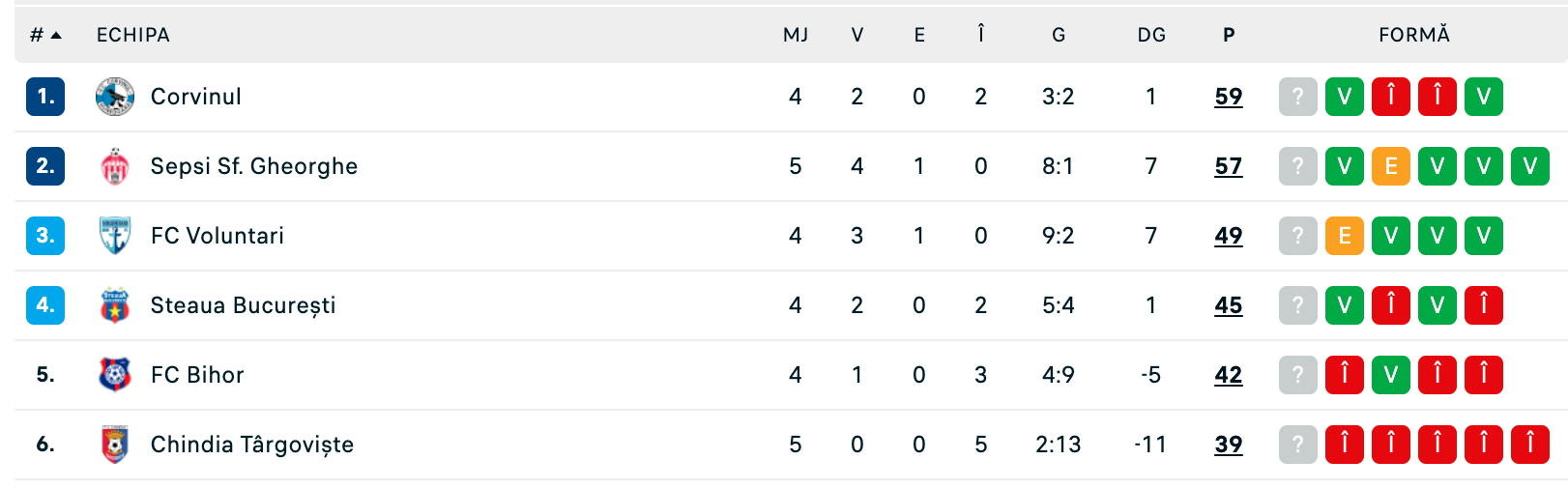Click the orange E badge in FC Voluntari's form

1344,236
